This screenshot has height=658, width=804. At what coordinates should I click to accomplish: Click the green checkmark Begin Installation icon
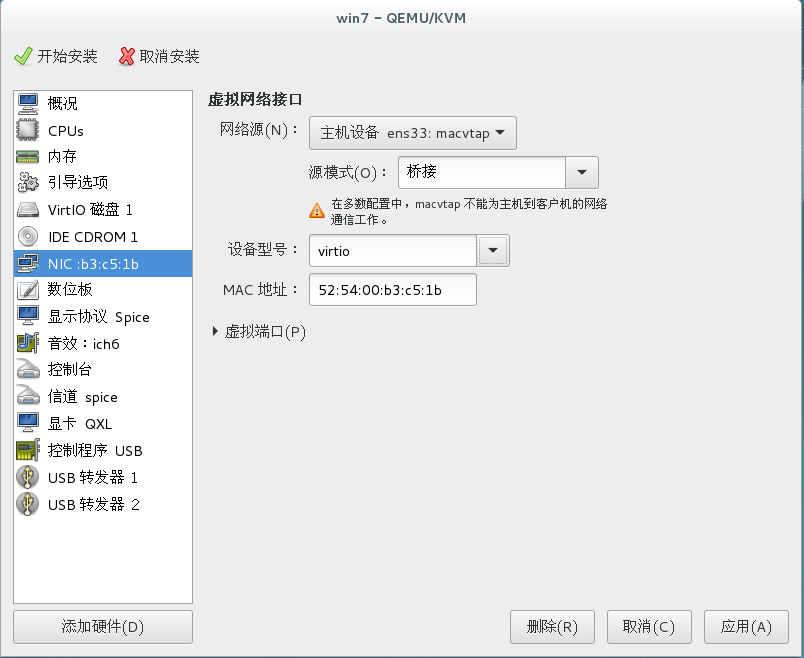pyautogui.click(x=23, y=56)
